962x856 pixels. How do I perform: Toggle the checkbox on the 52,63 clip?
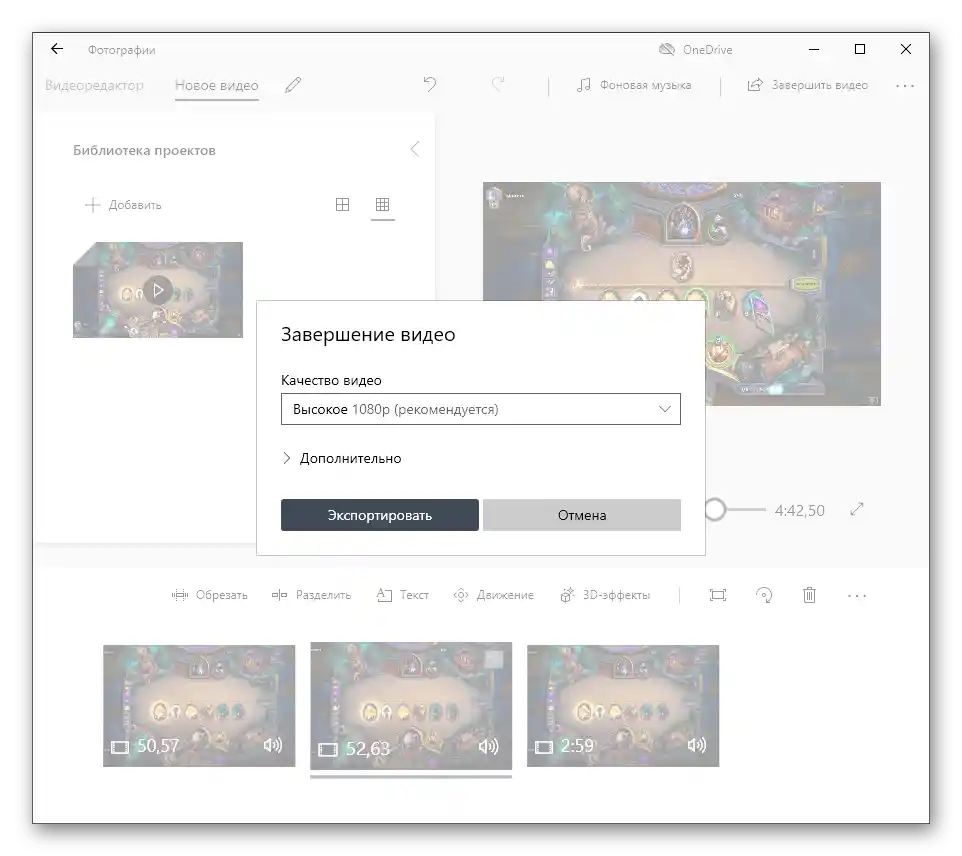[494, 660]
